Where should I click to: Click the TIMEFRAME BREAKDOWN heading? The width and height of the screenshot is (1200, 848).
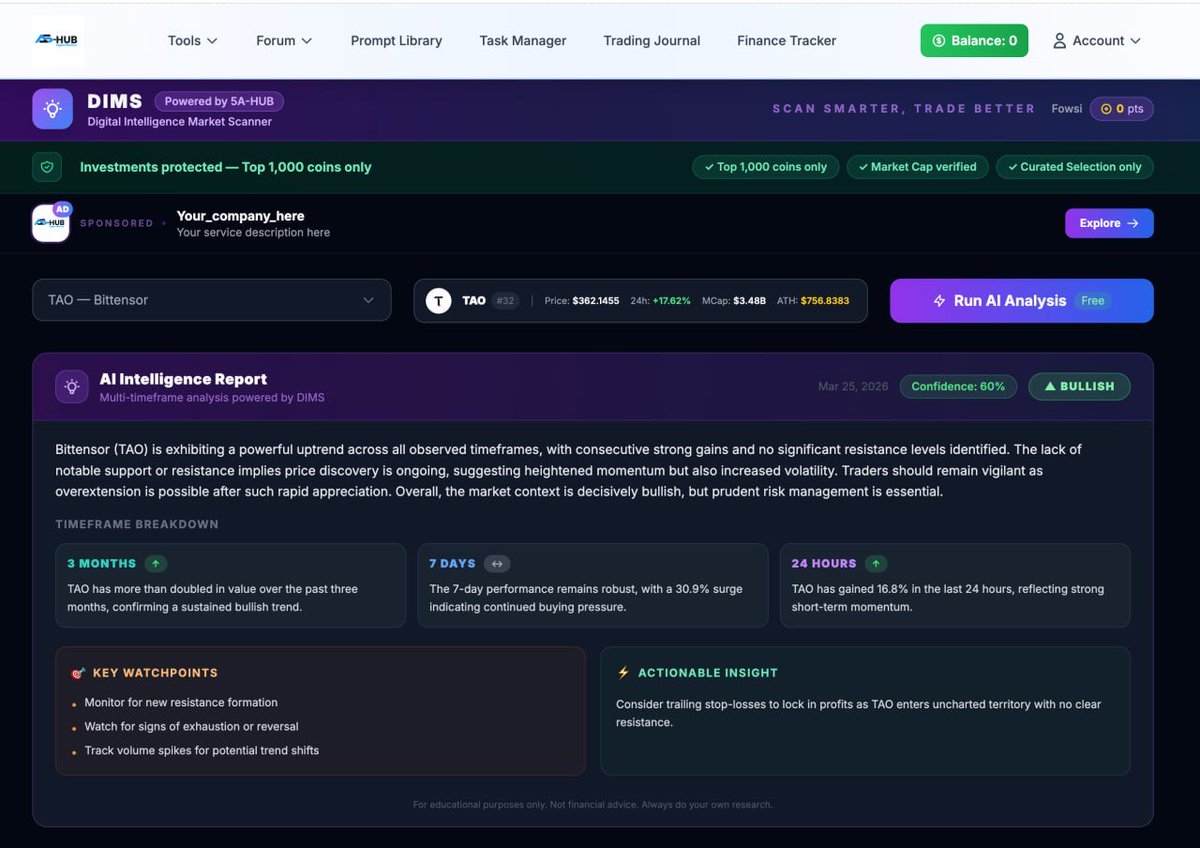click(x=137, y=524)
